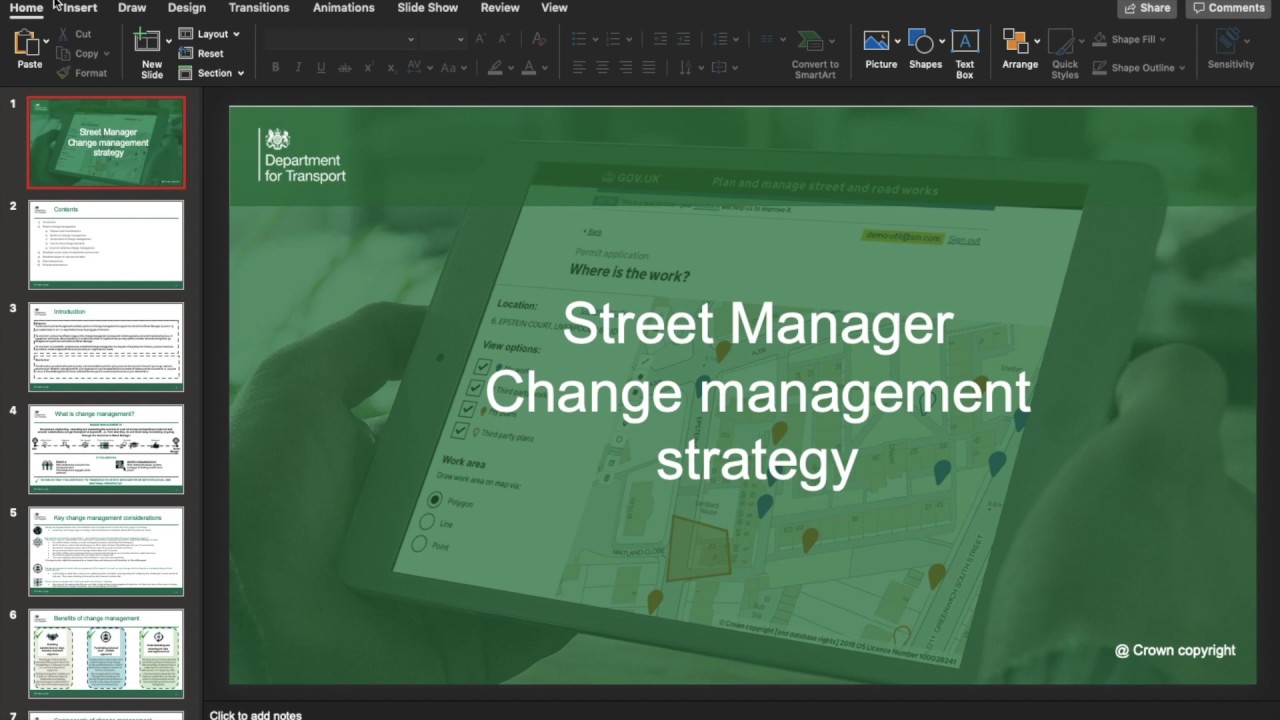Expand the Copy dropdown arrow
Image resolution: width=1280 pixels, height=720 pixels.
tap(106, 54)
